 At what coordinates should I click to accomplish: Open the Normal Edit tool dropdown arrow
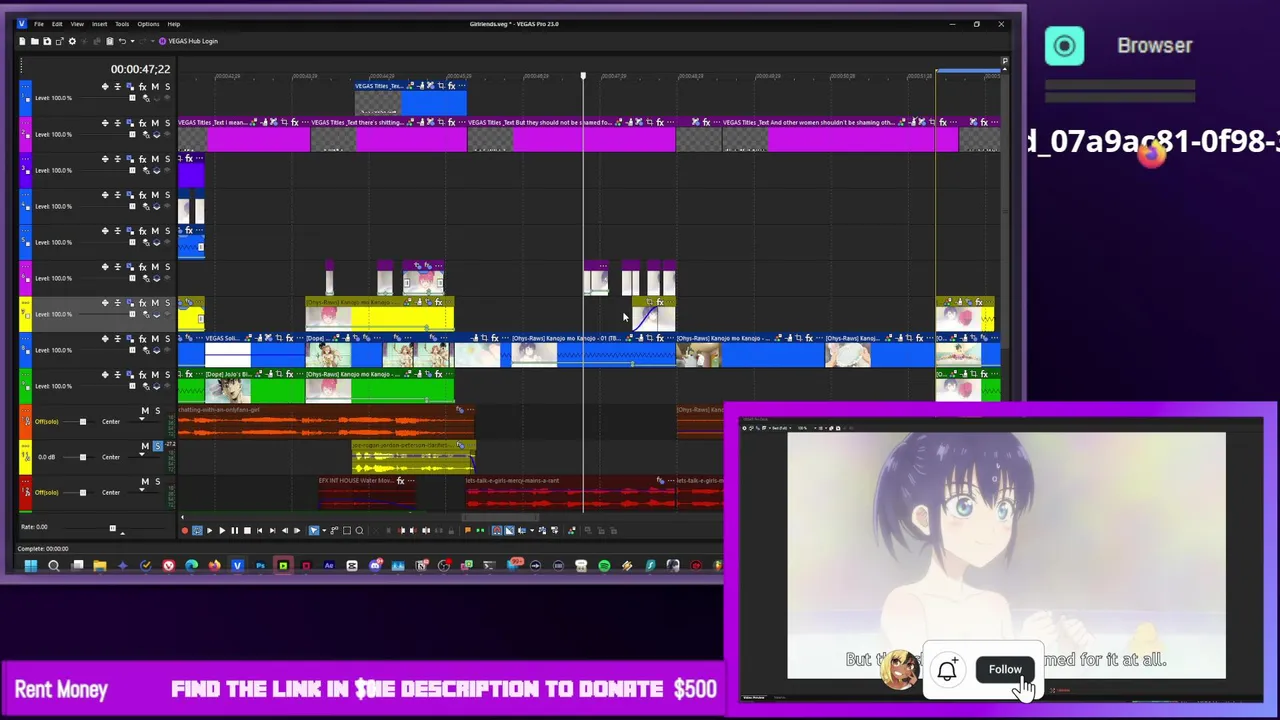(324, 531)
